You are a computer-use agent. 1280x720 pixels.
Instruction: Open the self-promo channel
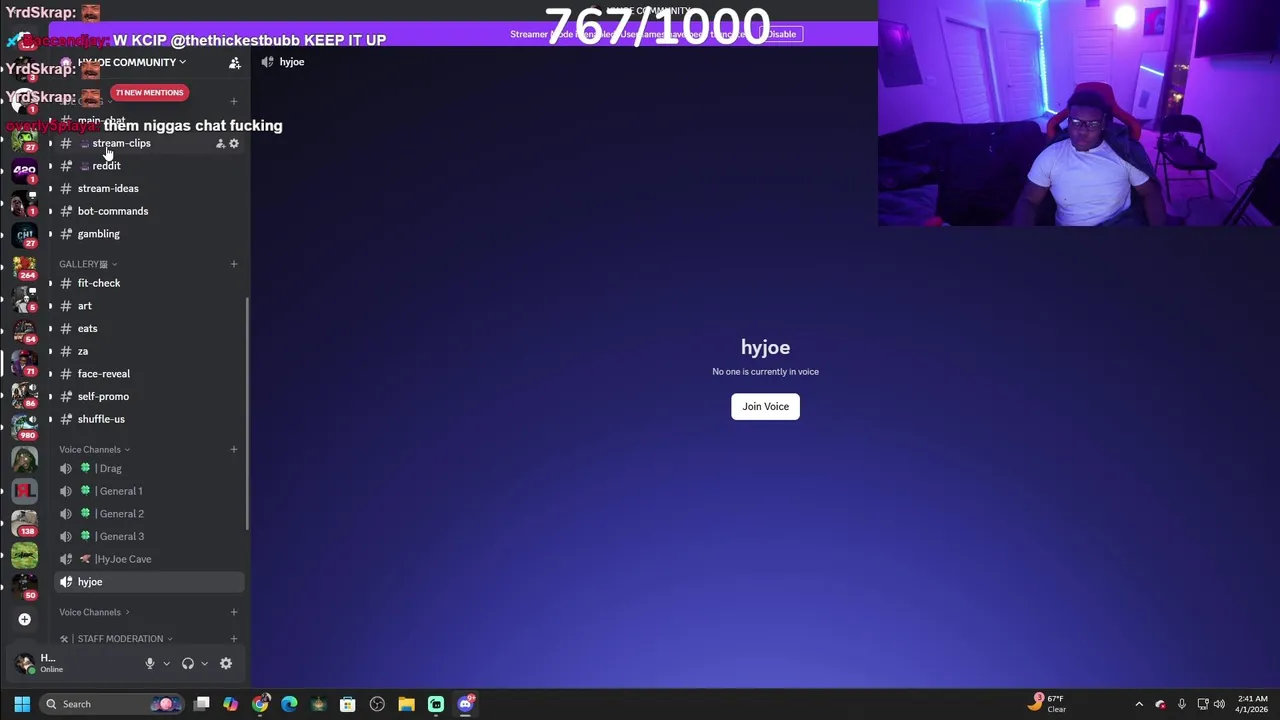(x=148, y=396)
